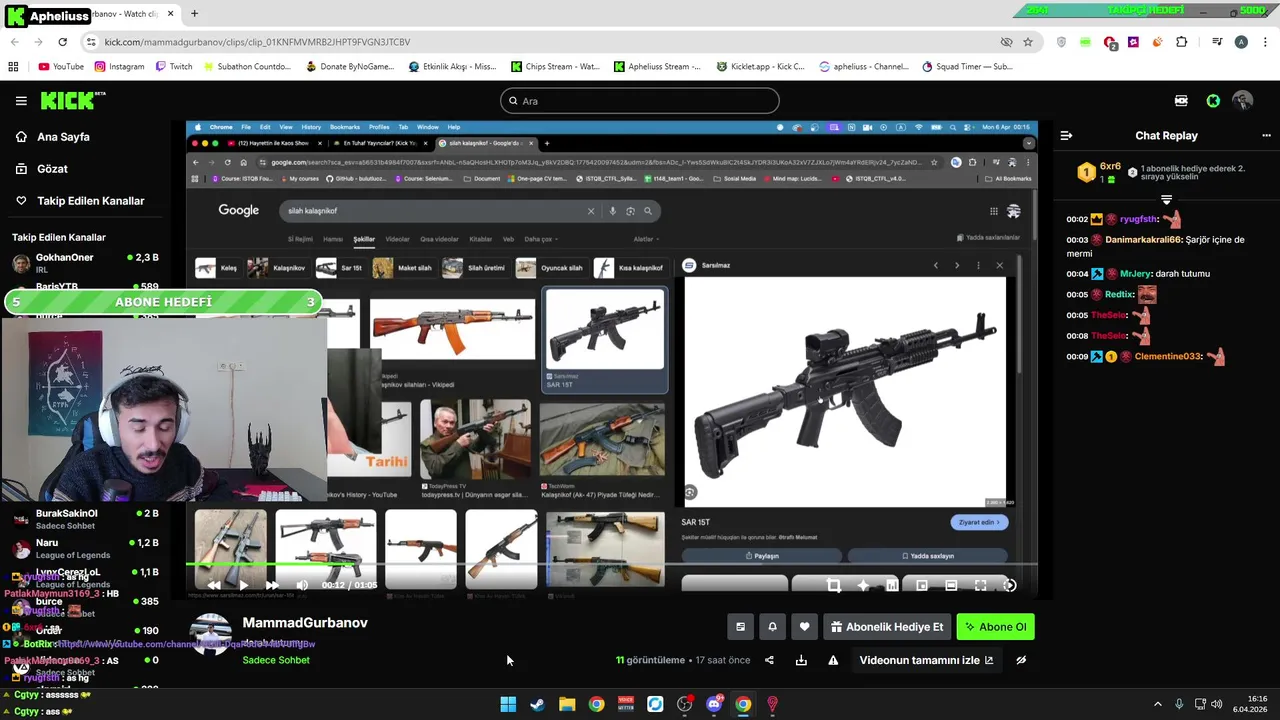This screenshot has height=720, width=1280.
Task: Open Chrome three-dot menu
Action: click(x=1265, y=42)
